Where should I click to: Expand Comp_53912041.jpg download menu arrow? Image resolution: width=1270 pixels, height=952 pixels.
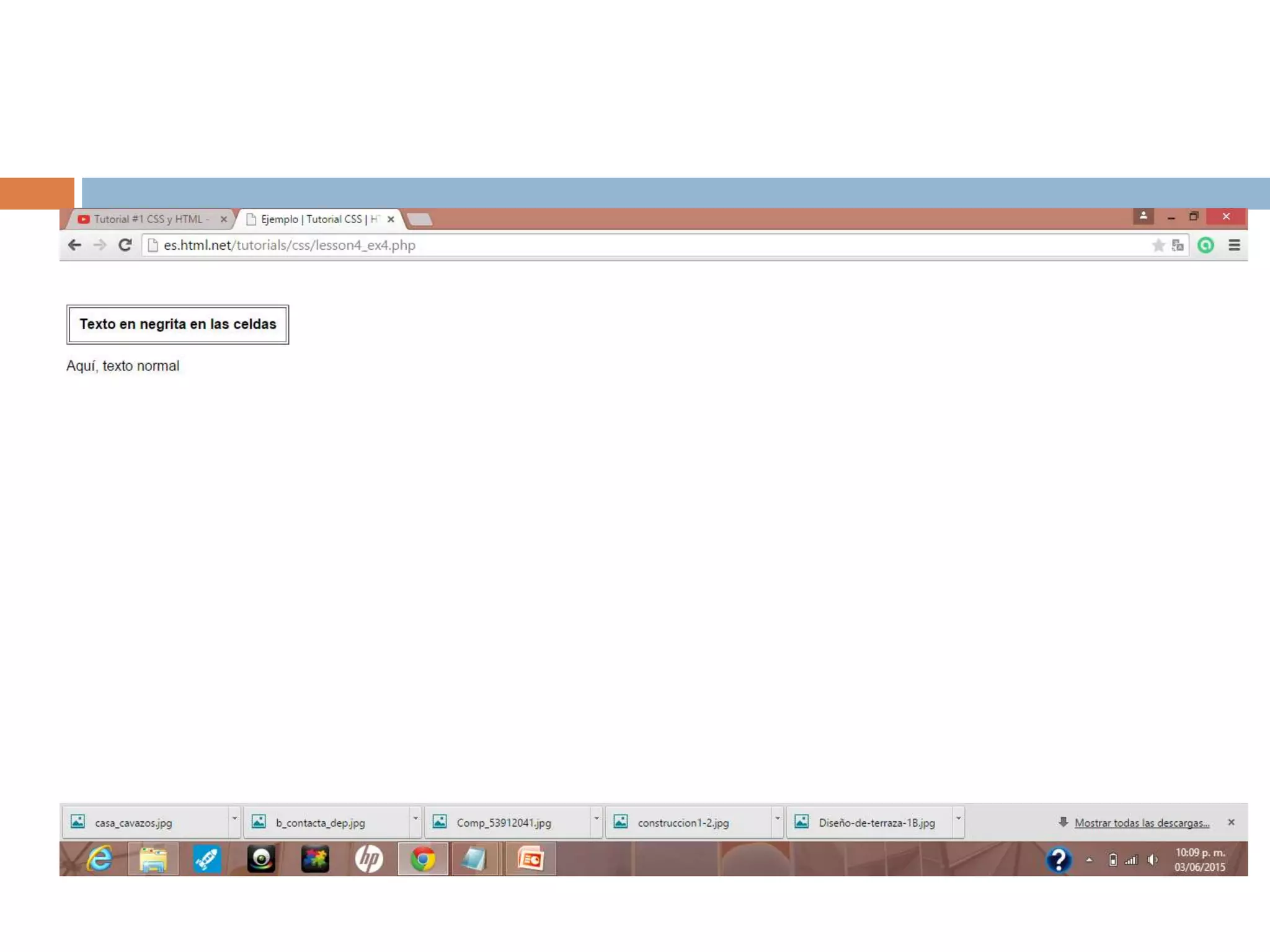click(597, 819)
